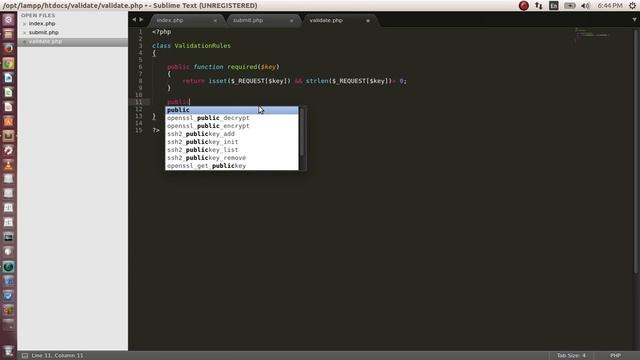The width and height of the screenshot is (640, 360).
Task: Open the Trash in the dock
Action: point(8,351)
